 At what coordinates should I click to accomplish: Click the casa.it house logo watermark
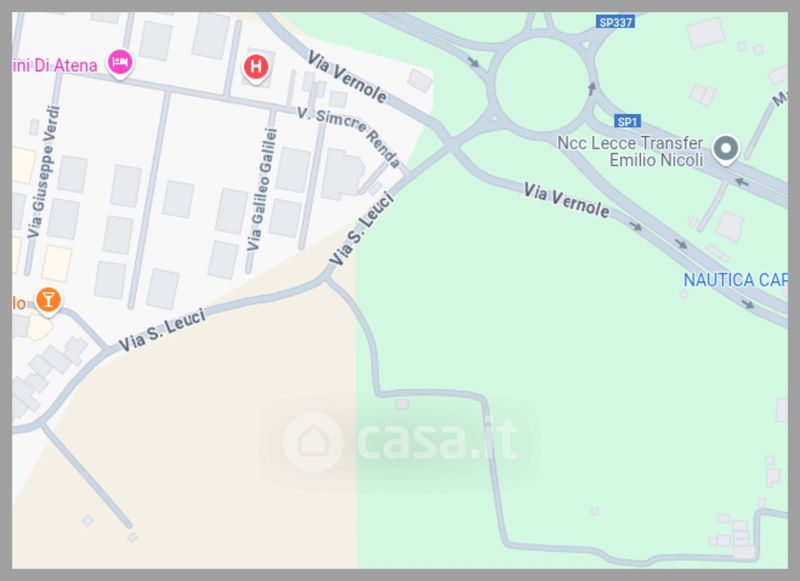(x=313, y=442)
